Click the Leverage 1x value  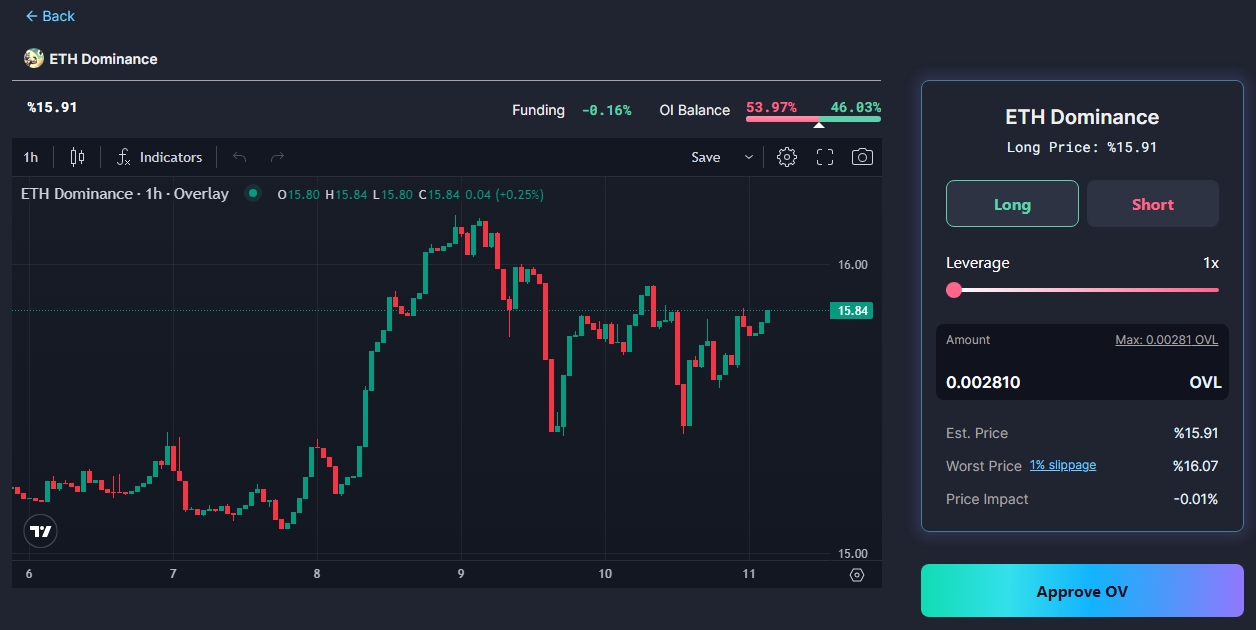(x=1211, y=263)
